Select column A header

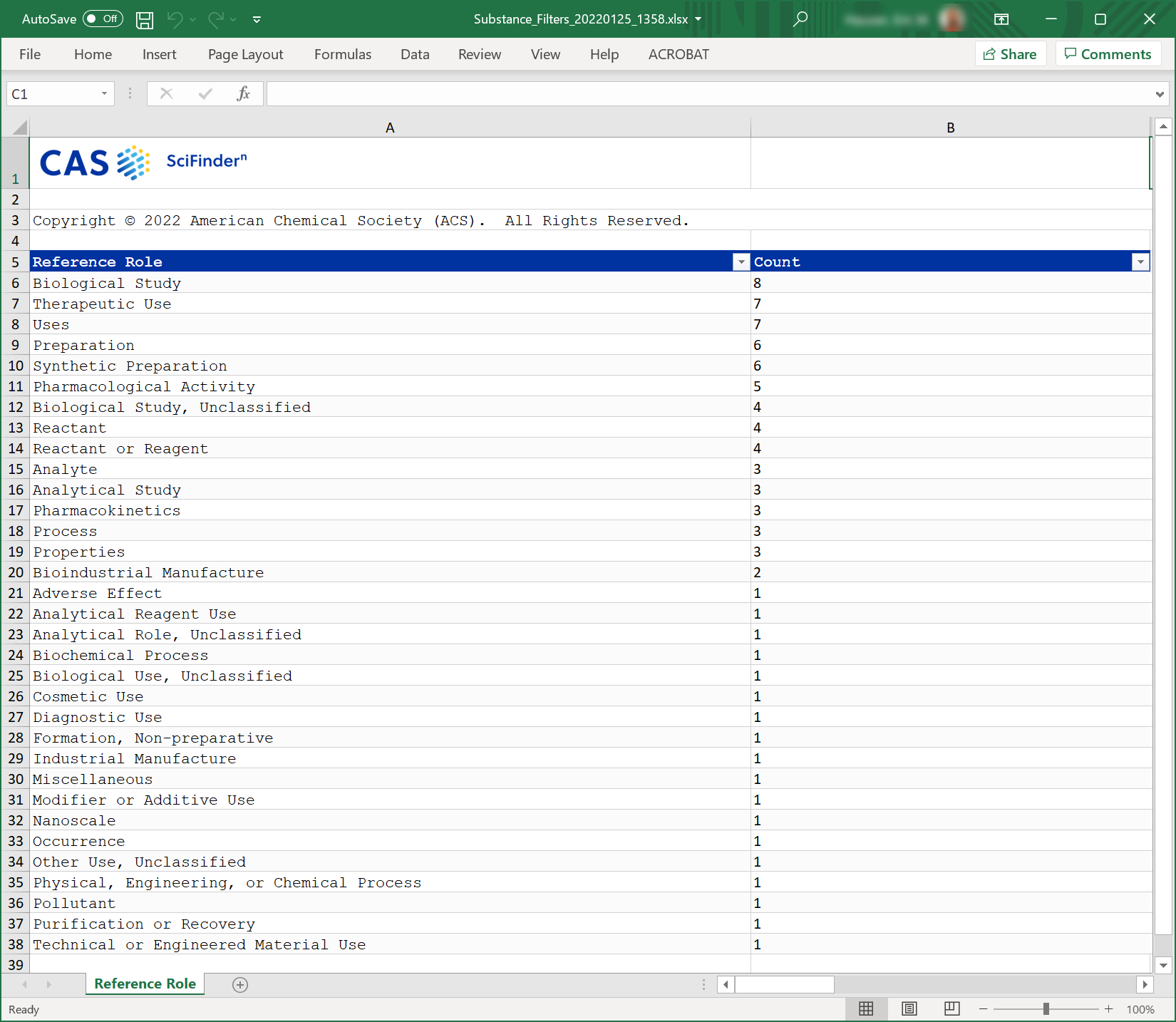click(390, 128)
